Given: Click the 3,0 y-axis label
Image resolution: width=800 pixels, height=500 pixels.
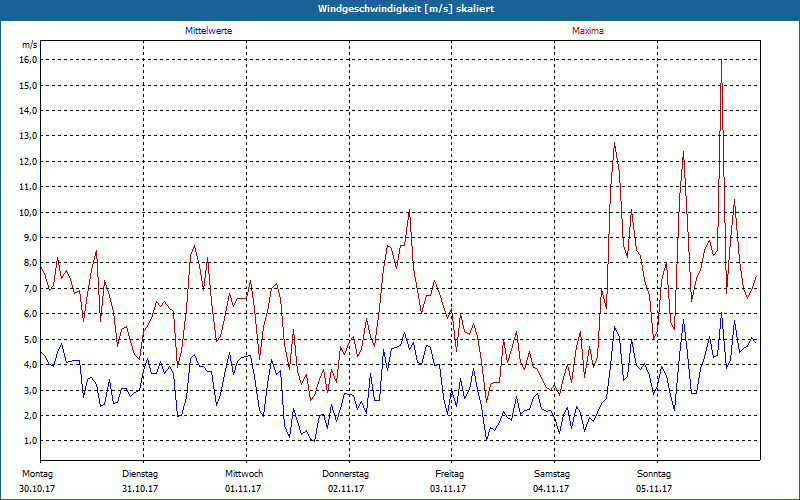Looking at the screenshot, I should (31, 390).
